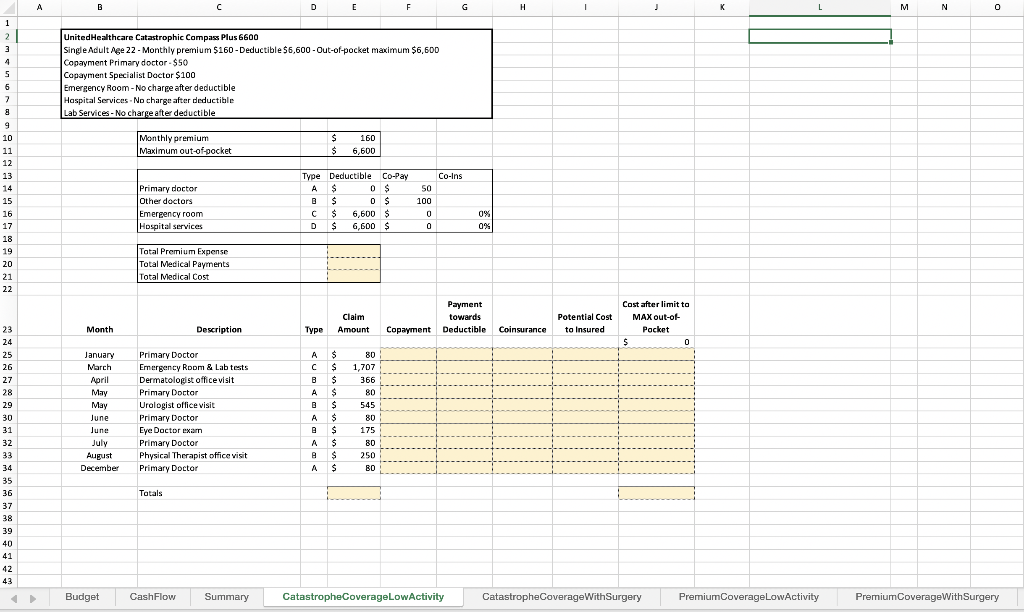Click the Totals cost after limit cell

click(x=656, y=493)
